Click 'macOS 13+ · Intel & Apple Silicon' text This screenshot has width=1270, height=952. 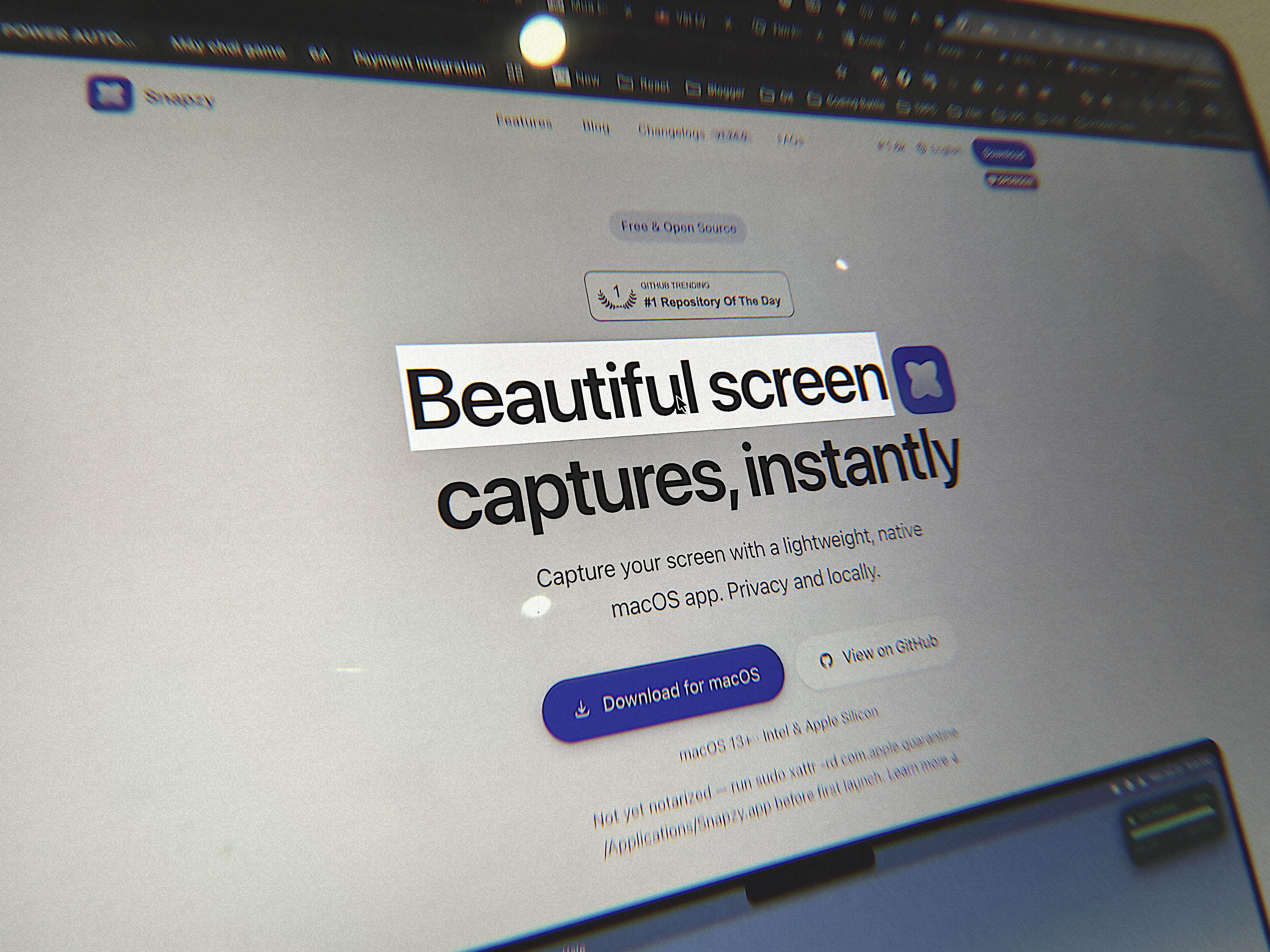tap(779, 734)
